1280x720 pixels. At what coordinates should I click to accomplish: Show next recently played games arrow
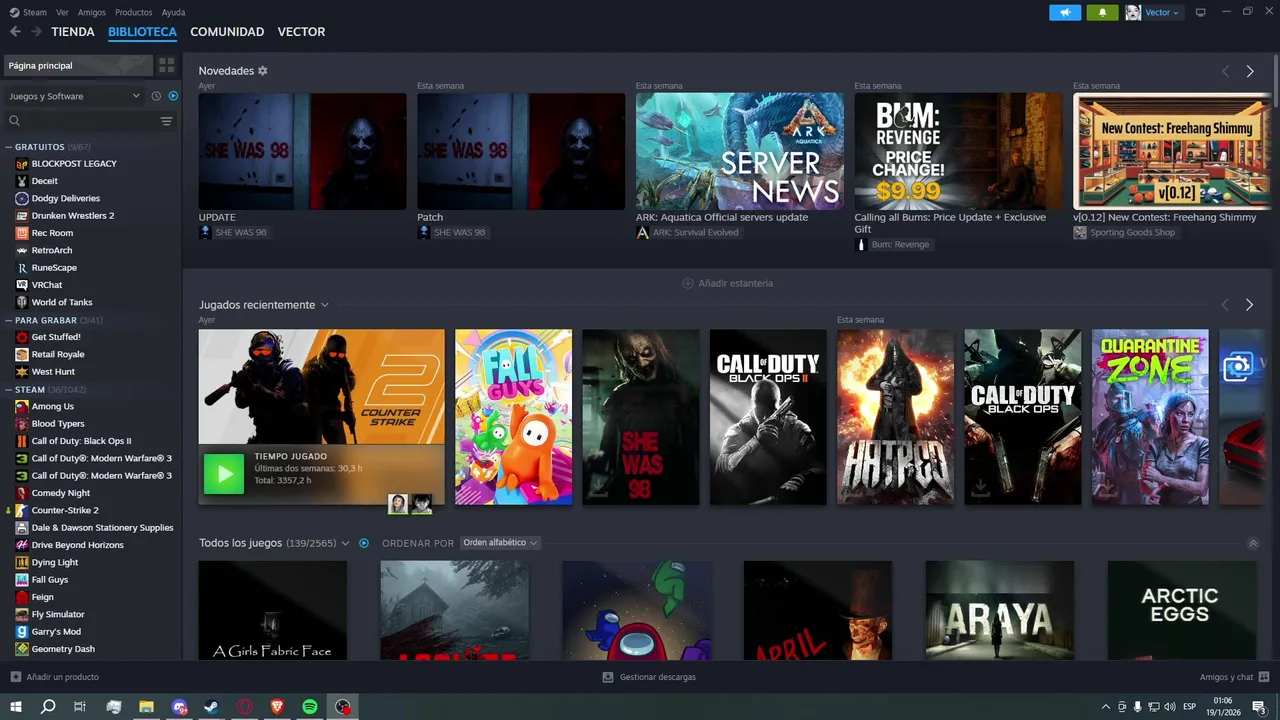tap(1249, 305)
